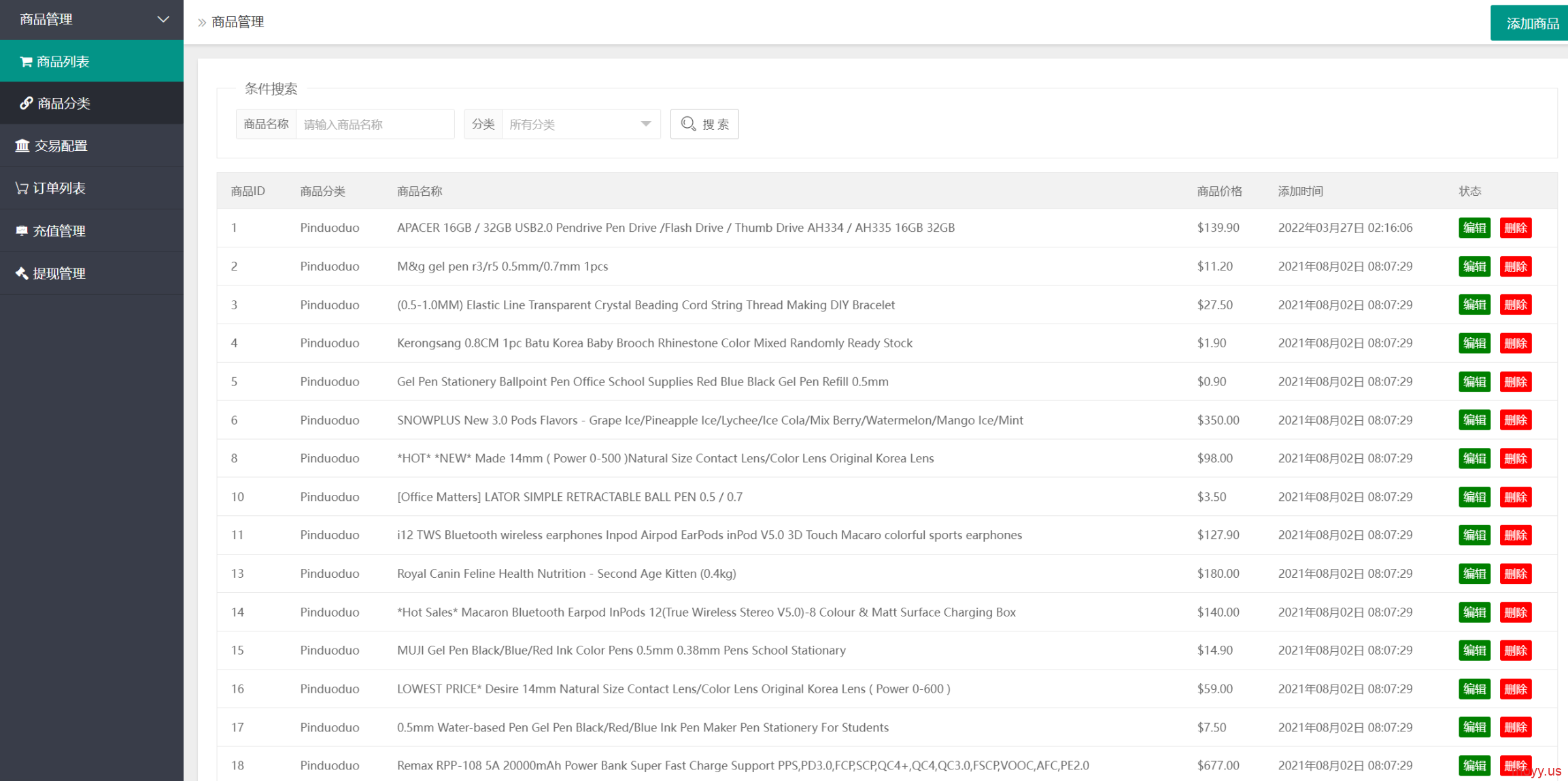Click the price $127.90 cell
1568x781 pixels.
tap(1218, 535)
